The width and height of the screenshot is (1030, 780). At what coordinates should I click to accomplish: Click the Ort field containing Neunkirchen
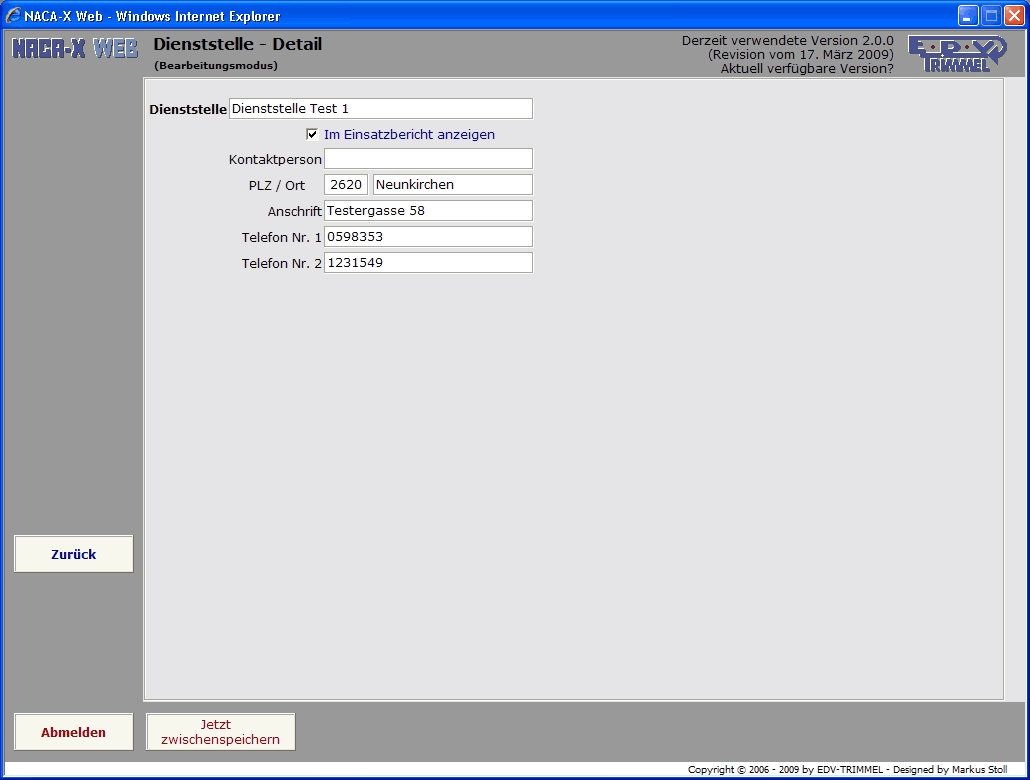click(453, 185)
